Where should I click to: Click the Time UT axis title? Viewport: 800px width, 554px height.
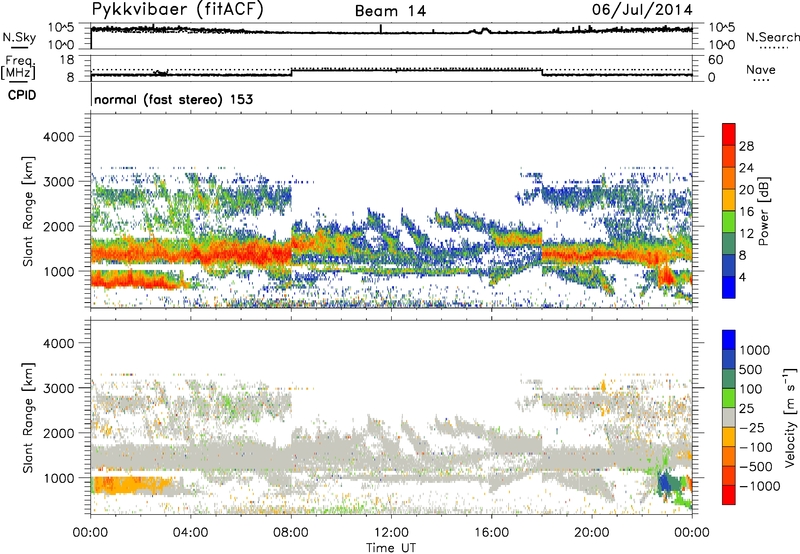click(x=391, y=547)
